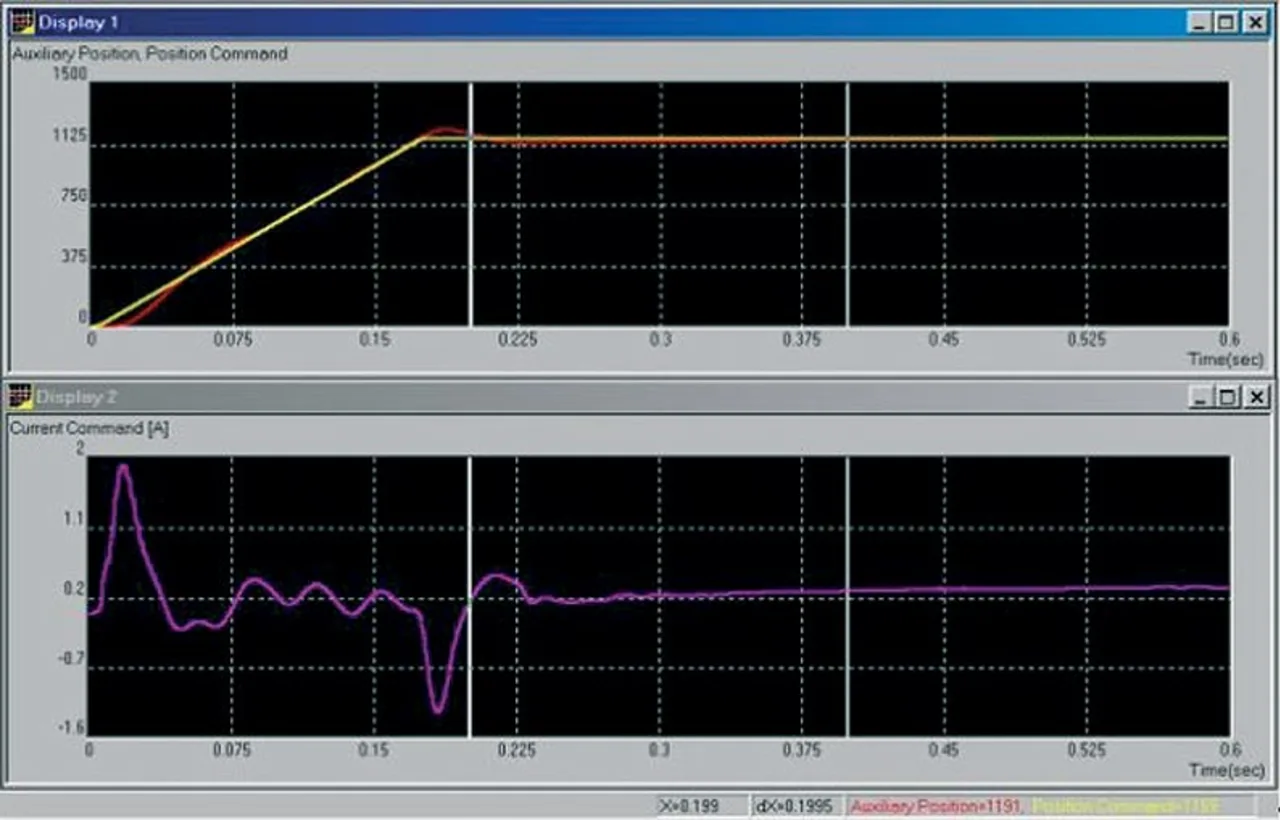
Task: Click the Current Command [A] plot label
Action: click(89, 428)
